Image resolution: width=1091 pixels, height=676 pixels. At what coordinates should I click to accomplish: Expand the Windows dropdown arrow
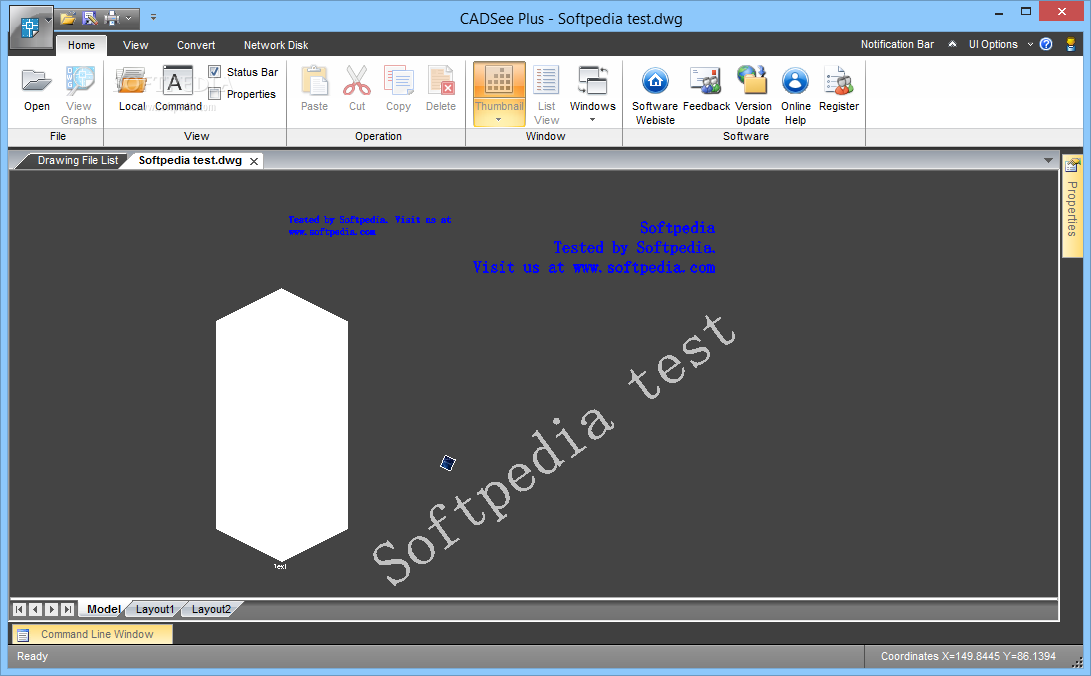(593, 120)
